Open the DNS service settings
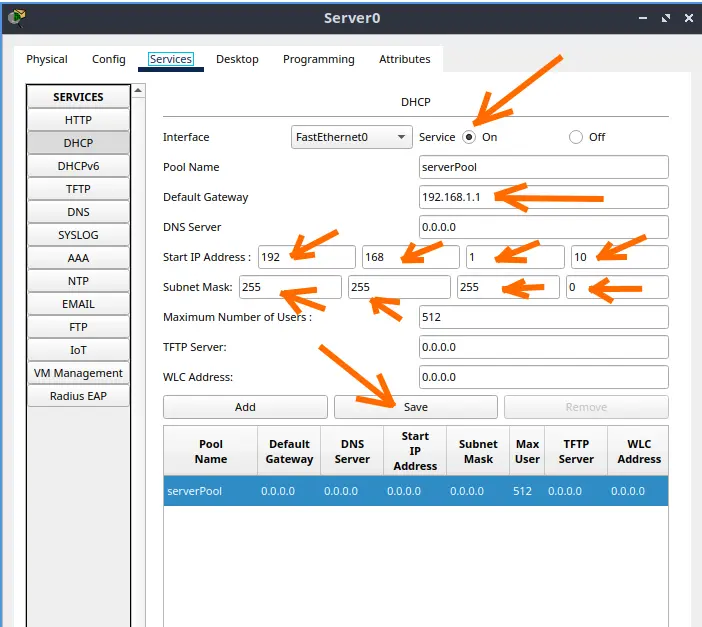702x627 pixels. click(78, 212)
